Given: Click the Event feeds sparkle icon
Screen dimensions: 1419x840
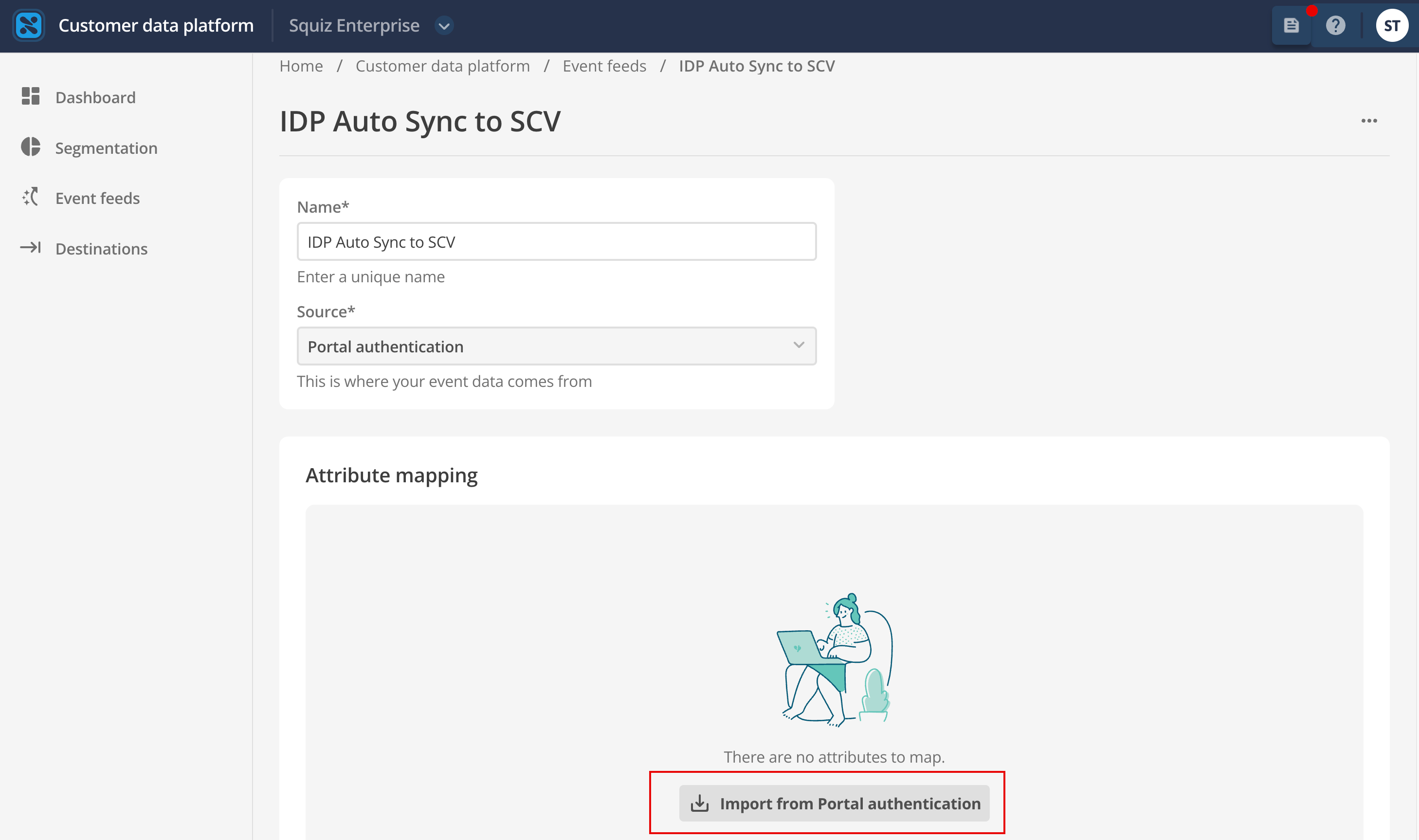Looking at the screenshot, I should click(x=31, y=198).
